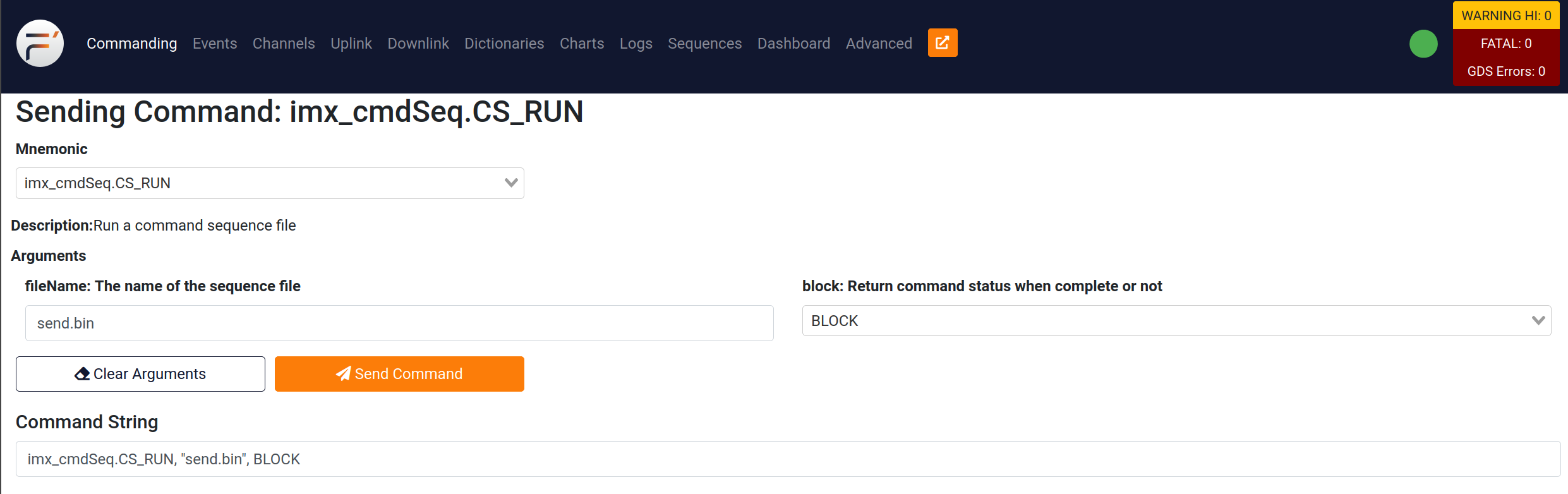Viewport: 1568px width, 494px height.
Task: Open the Commanding tab
Action: coord(132,44)
